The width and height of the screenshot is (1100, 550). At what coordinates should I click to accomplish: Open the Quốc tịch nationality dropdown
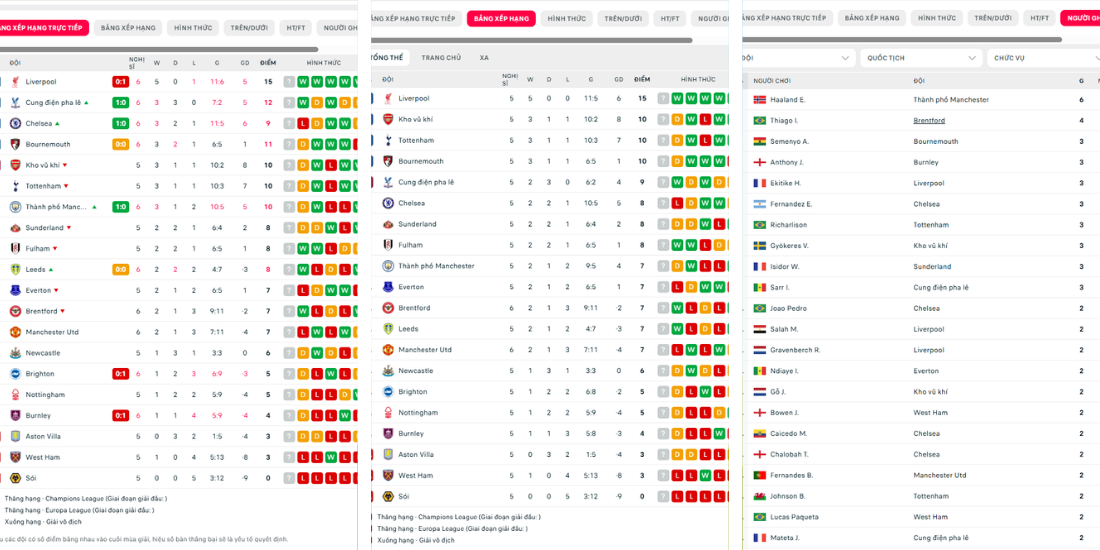(922, 58)
